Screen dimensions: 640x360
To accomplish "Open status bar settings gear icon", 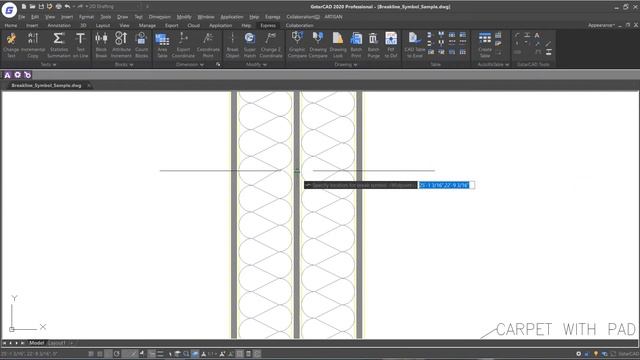I will [578, 354].
